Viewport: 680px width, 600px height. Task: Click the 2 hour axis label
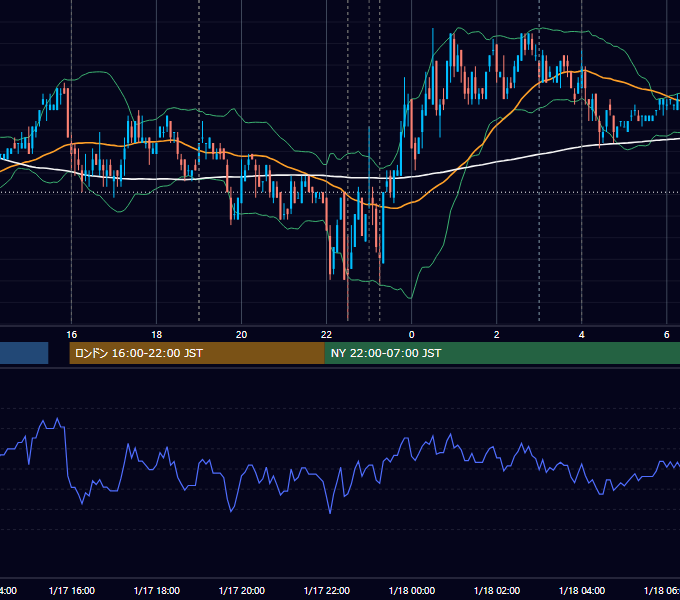pos(497,335)
